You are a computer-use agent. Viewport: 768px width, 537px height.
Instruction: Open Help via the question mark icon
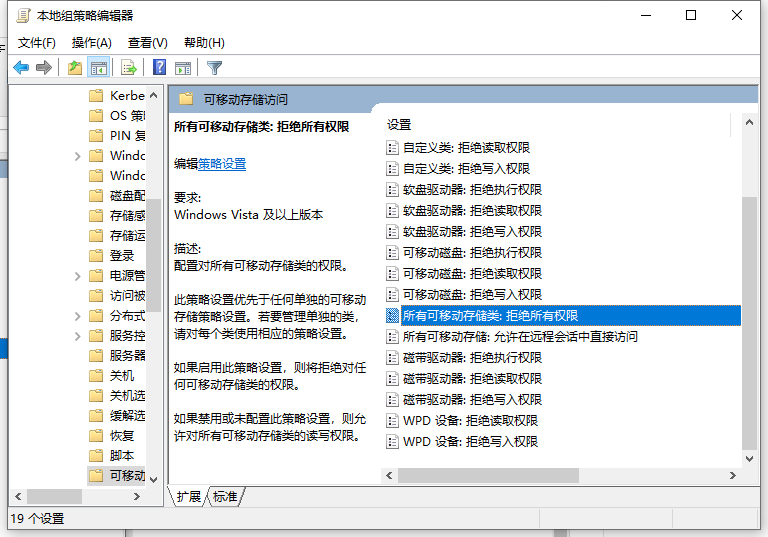tap(159, 68)
